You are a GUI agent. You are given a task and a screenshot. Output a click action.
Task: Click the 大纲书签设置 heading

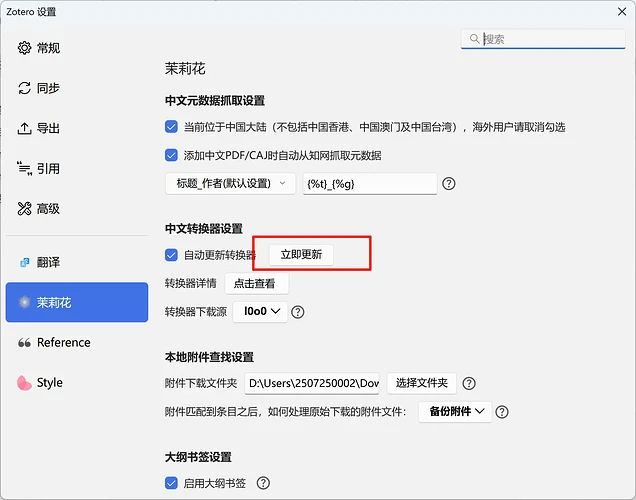[x=198, y=457]
